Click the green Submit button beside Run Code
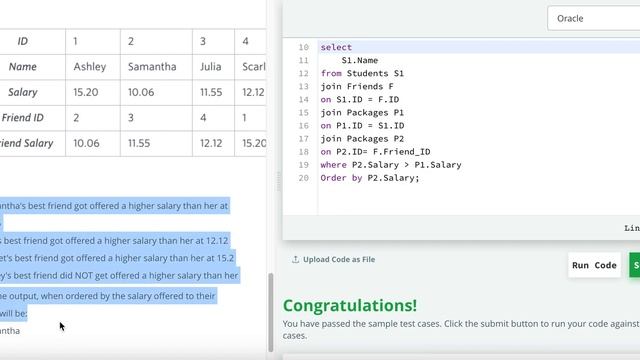 coord(635,265)
